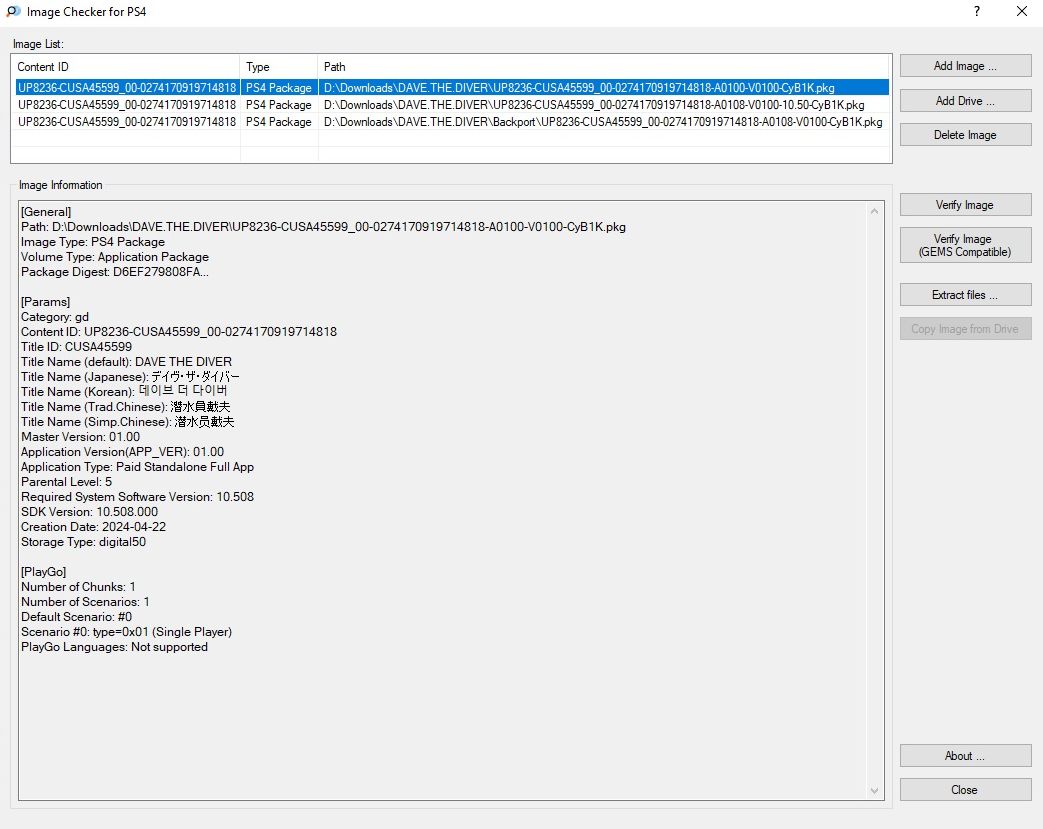Click the Number of Chunks: 1 line

pyautogui.click(x=78, y=587)
